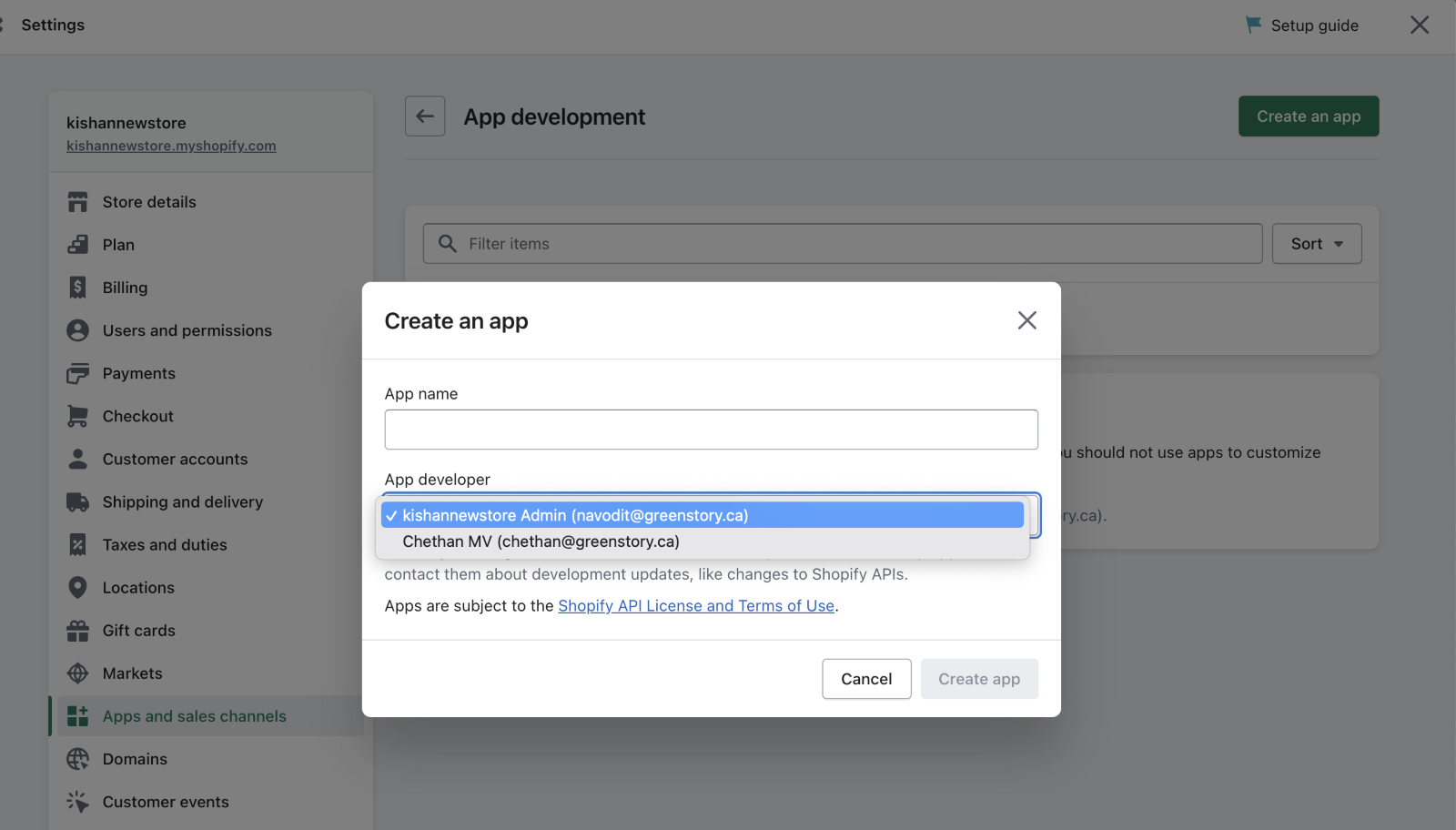Open Shopify API License and Terms link
This screenshot has width=1456, height=830.
click(x=696, y=605)
